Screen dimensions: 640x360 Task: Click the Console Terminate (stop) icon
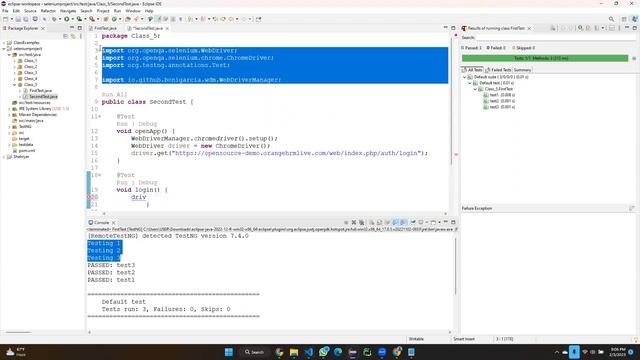click(x=346, y=222)
